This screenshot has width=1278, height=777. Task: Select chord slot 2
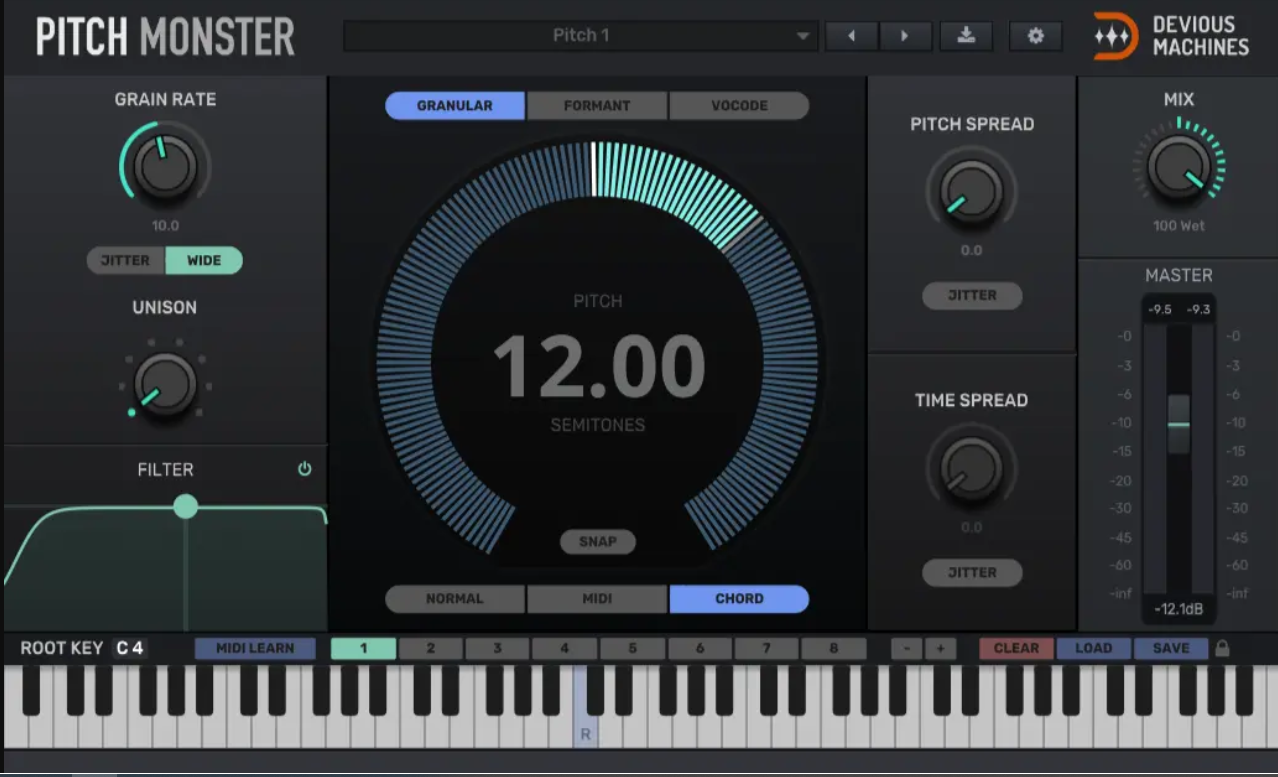pyautogui.click(x=431, y=648)
